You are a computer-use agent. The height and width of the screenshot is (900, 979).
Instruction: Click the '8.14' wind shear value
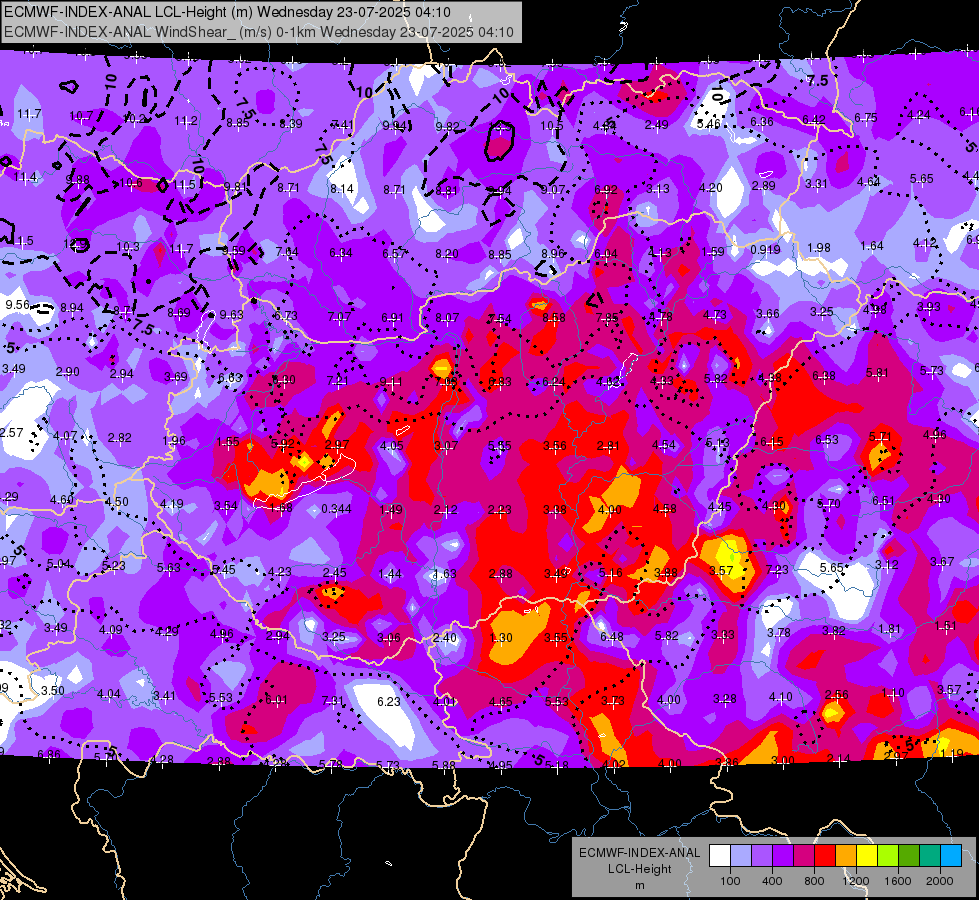[x=342, y=189]
